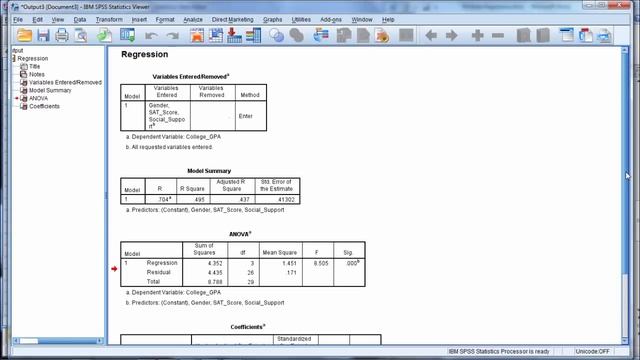Image resolution: width=640 pixels, height=360 pixels.
Task: Open the Window menu
Action: click(362, 20)
